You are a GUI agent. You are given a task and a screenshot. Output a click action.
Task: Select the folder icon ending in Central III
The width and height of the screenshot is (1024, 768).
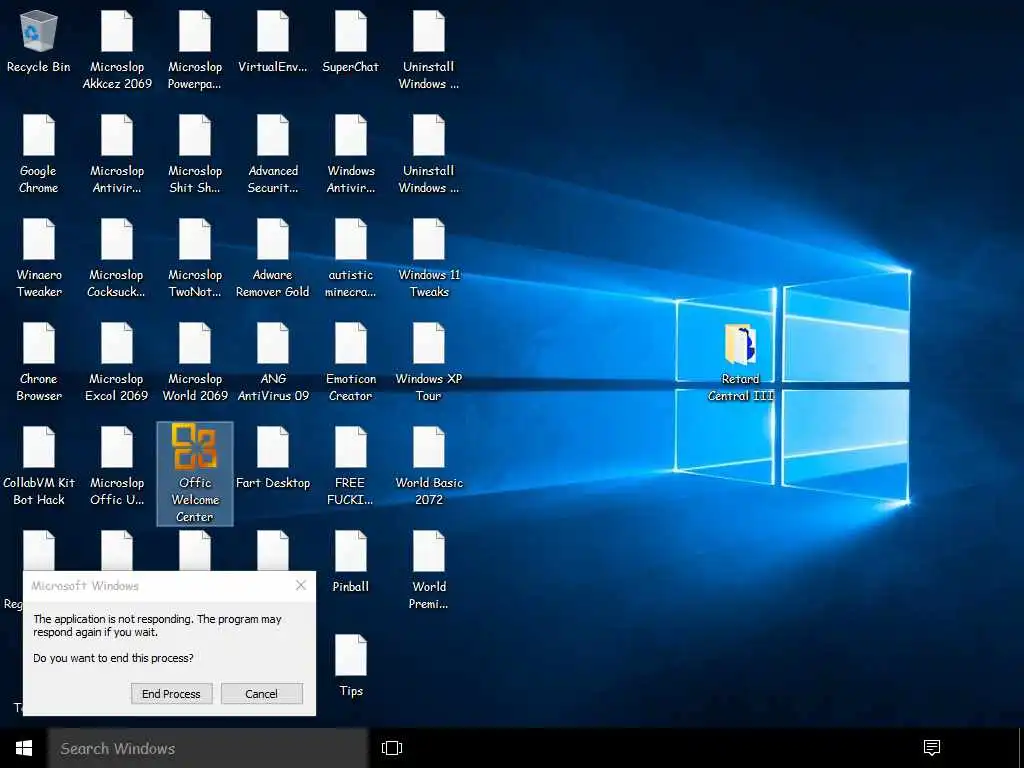(x=741, y=362)
